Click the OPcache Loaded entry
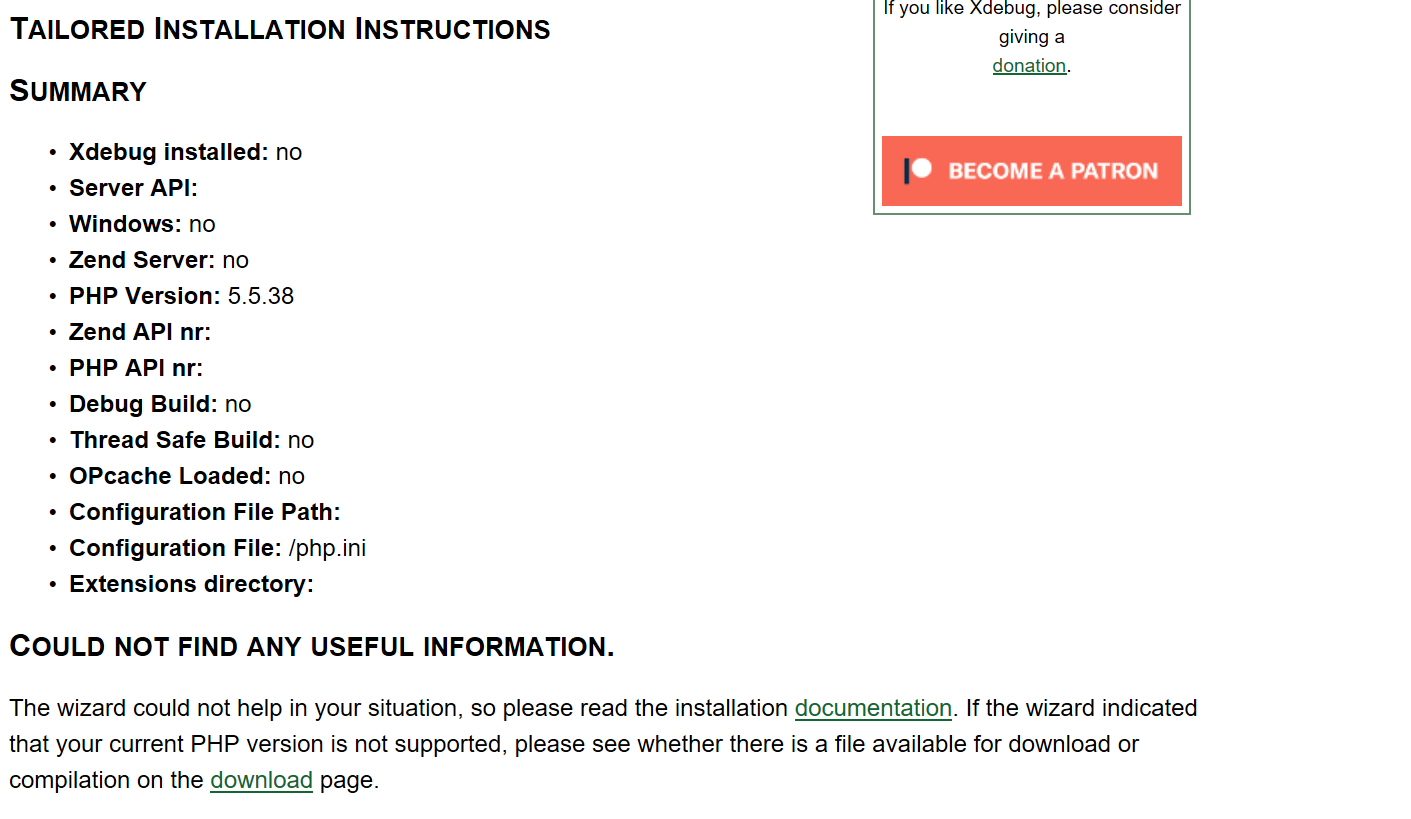This screenshot has width=1411, height=819. coord(187,476)
